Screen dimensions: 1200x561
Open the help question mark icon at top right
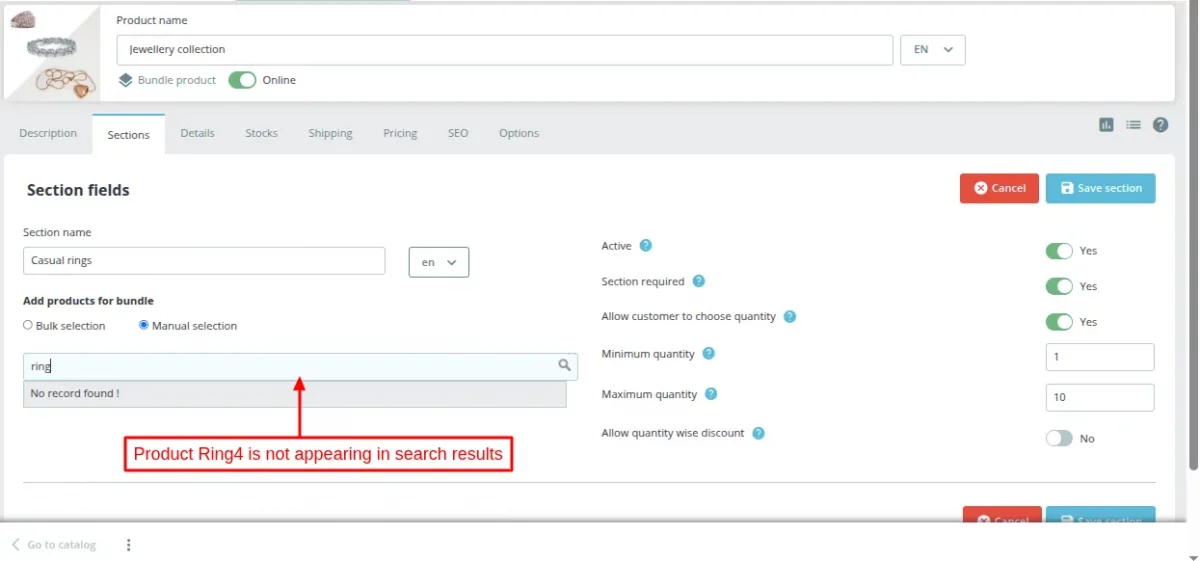tap(1160, 125)
